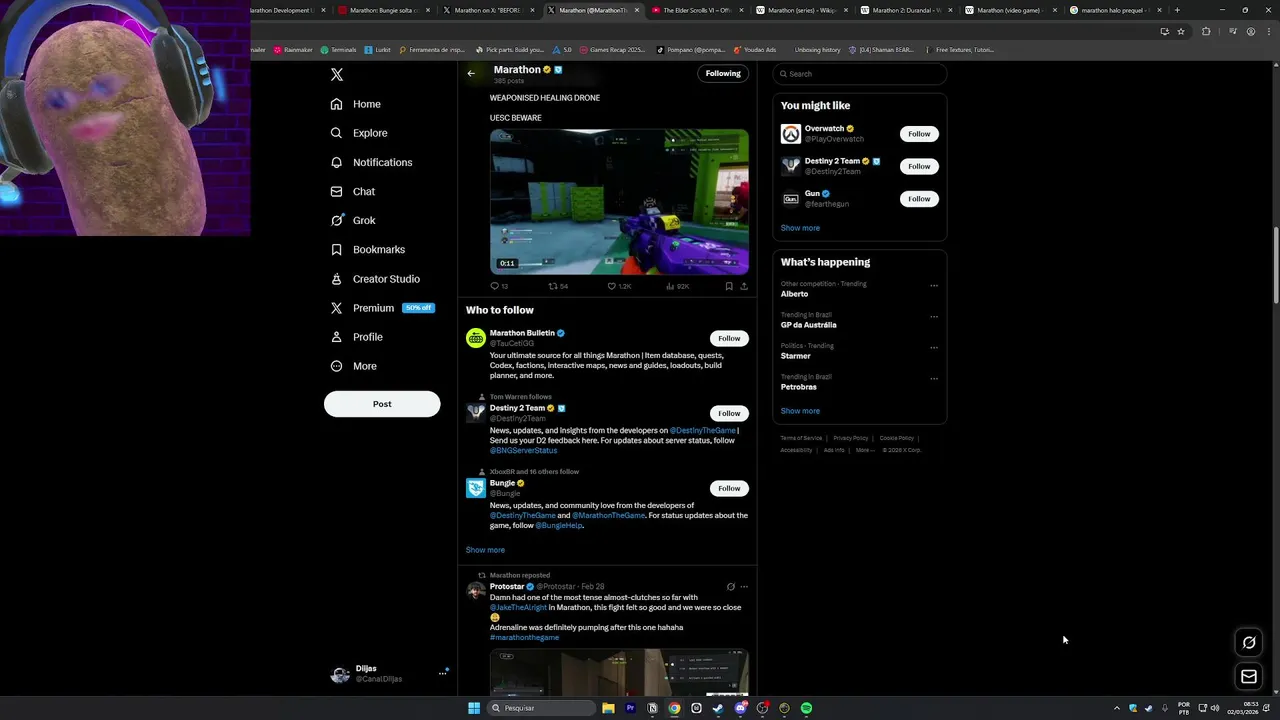Open Games Recap 2025 bookmark
The width and height of the screenshot is (1280, 720).
(612, 49)
